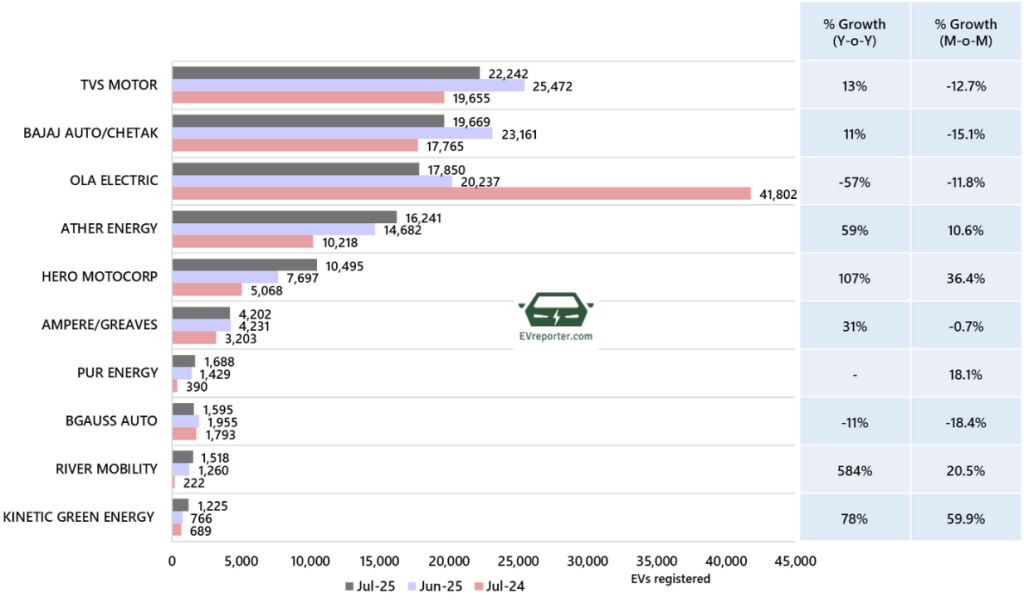Select the ATHER ENERGY row label
The image size is (1024, 608).
click(109, 229)
